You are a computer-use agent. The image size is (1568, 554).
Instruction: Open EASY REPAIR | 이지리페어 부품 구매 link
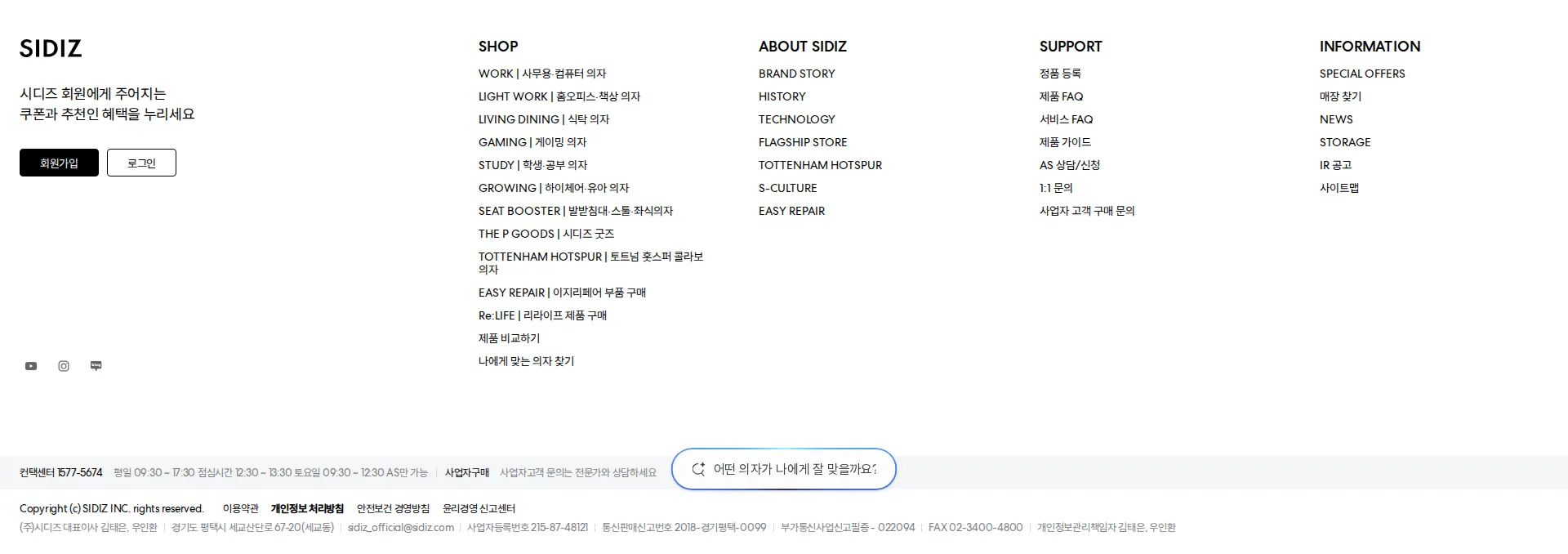tap(562, 293)
